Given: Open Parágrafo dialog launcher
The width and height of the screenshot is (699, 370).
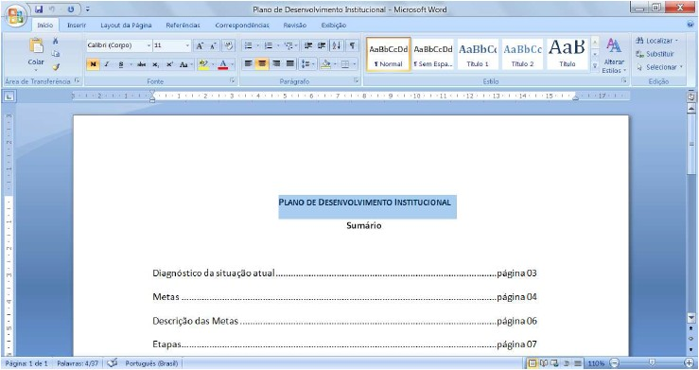Looking at the screenshot, I should (x=356, y=81).
